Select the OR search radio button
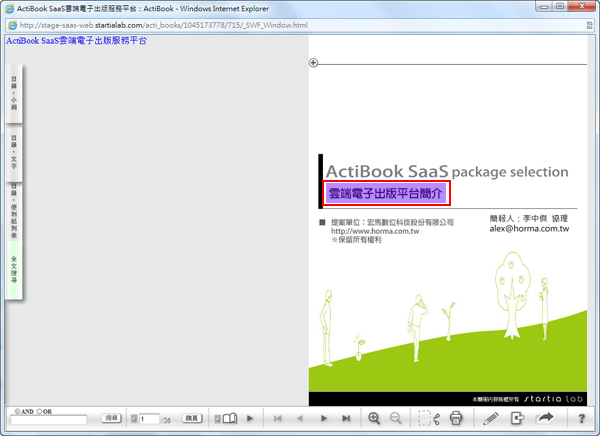600x436 pixels. pos(39,411)
